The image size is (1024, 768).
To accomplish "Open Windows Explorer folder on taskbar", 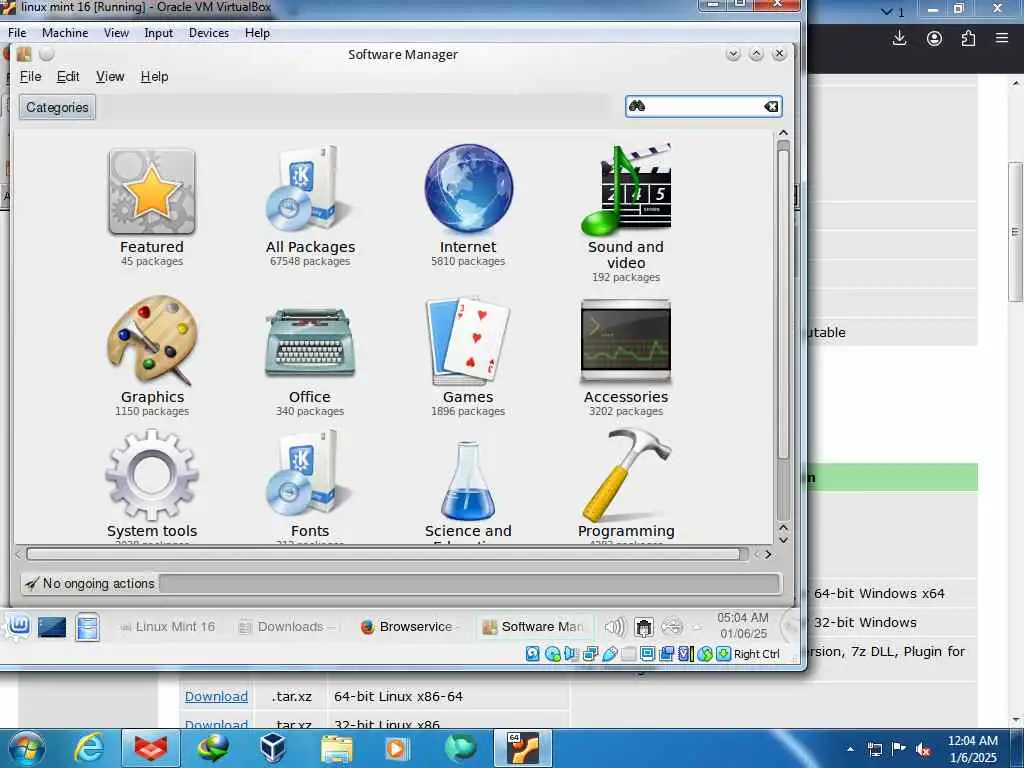I will point(336,748).
